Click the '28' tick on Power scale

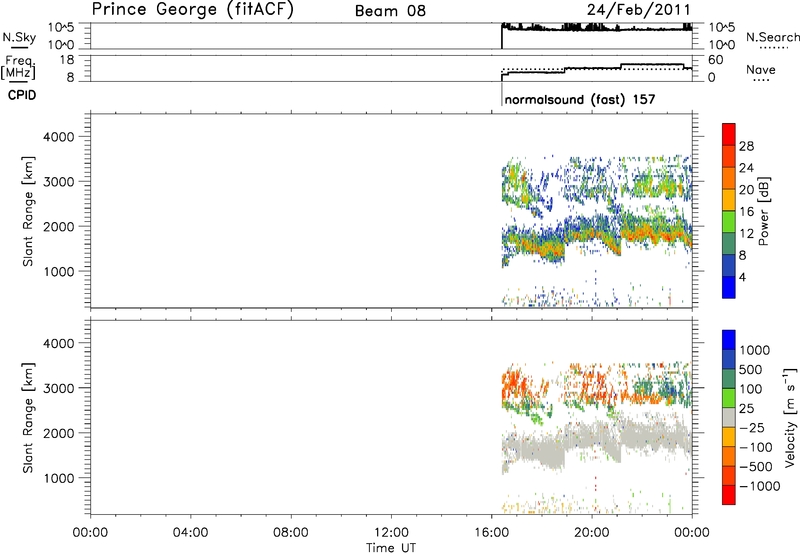tap(746, 146)
